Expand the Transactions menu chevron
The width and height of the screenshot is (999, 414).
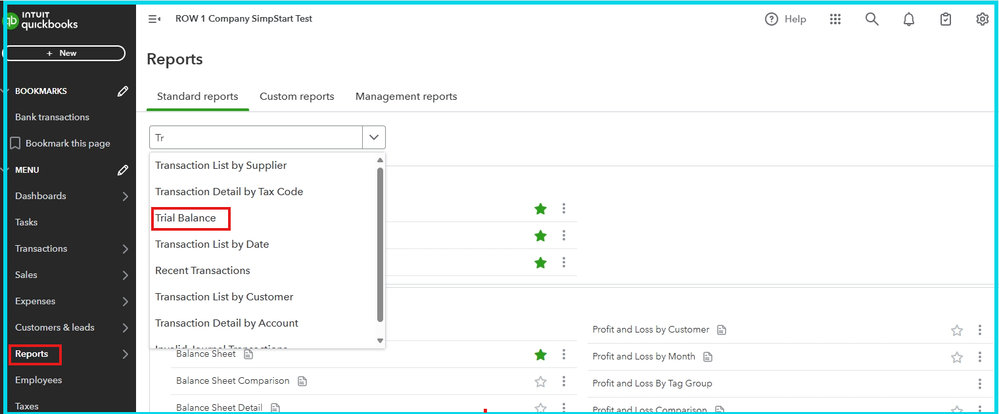coord(125,249)
